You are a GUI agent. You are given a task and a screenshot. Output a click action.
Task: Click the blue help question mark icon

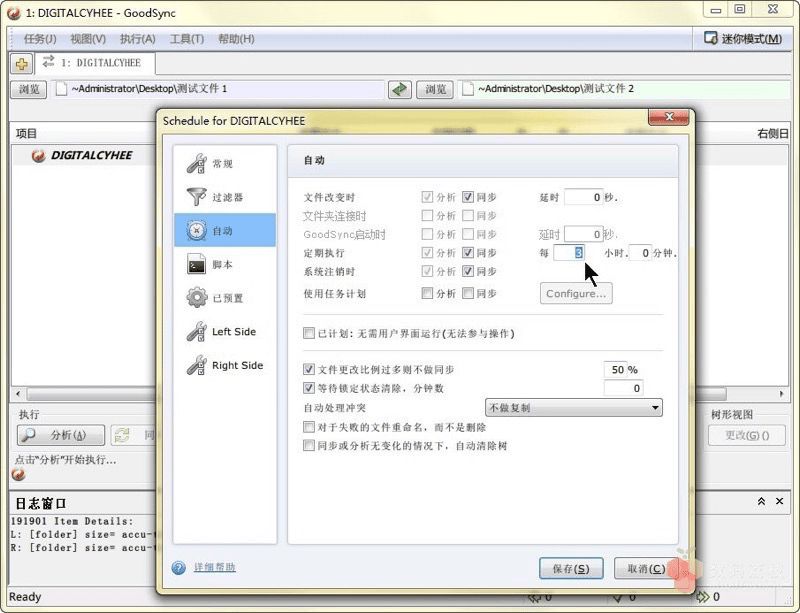click(x=179, y=568)
